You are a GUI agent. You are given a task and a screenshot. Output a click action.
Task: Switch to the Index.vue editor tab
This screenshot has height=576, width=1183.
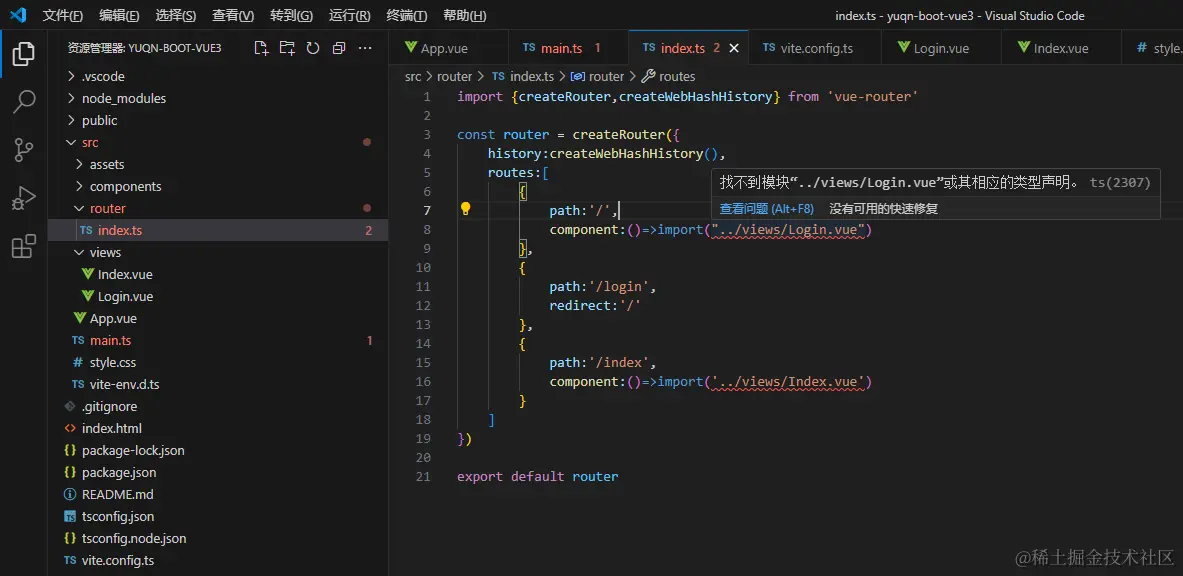[1061, 48]
